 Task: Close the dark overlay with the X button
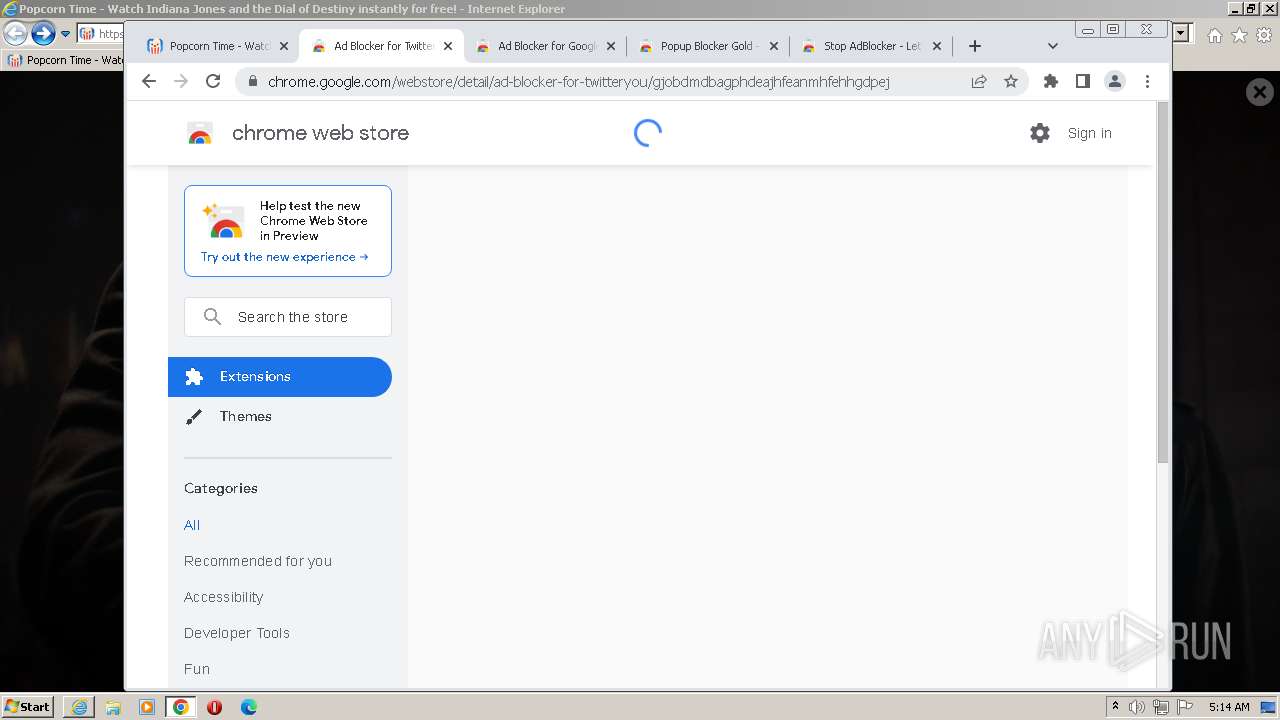pyautogui.click(x=1260, y=92)
